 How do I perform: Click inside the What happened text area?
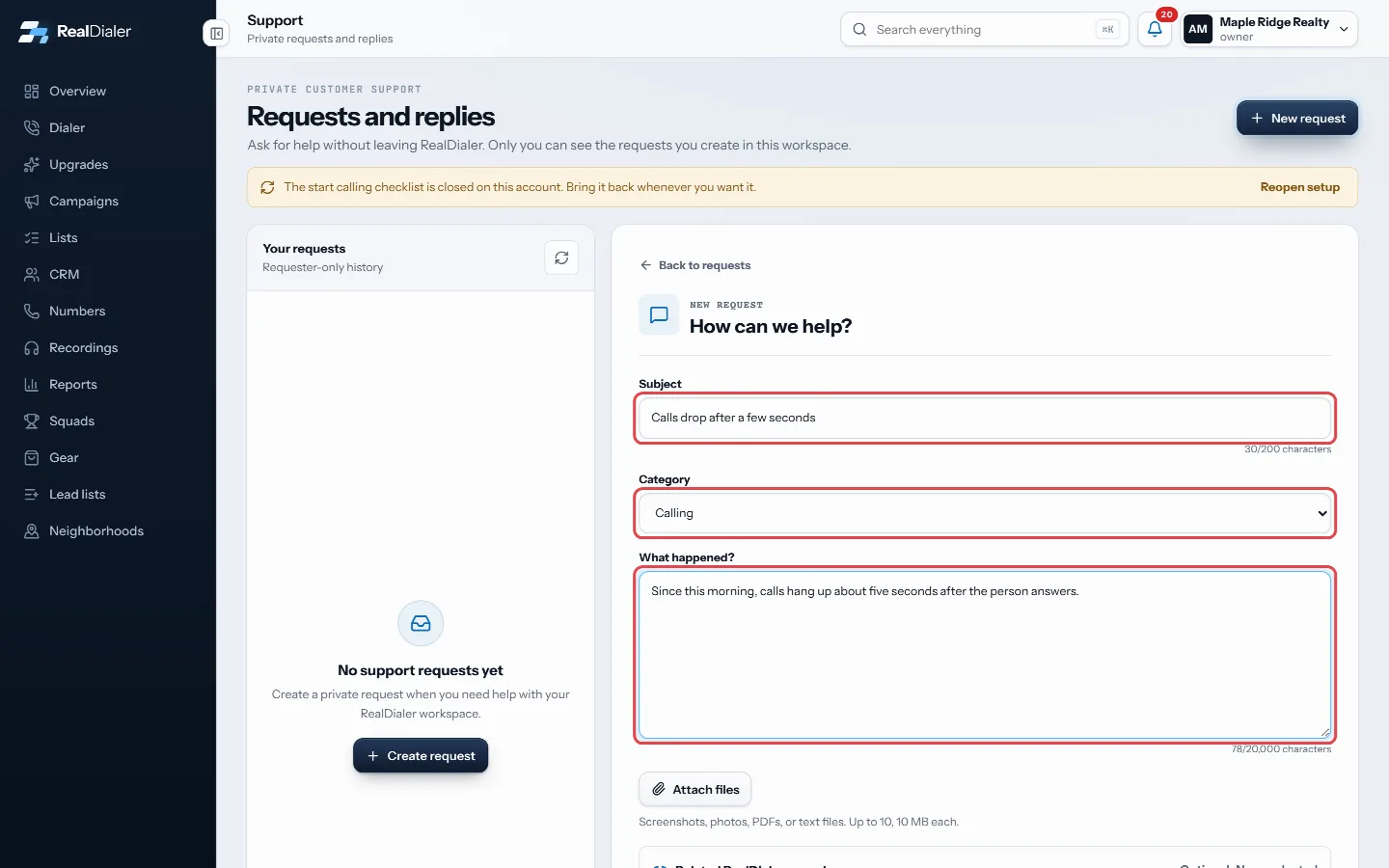(985, 655)
